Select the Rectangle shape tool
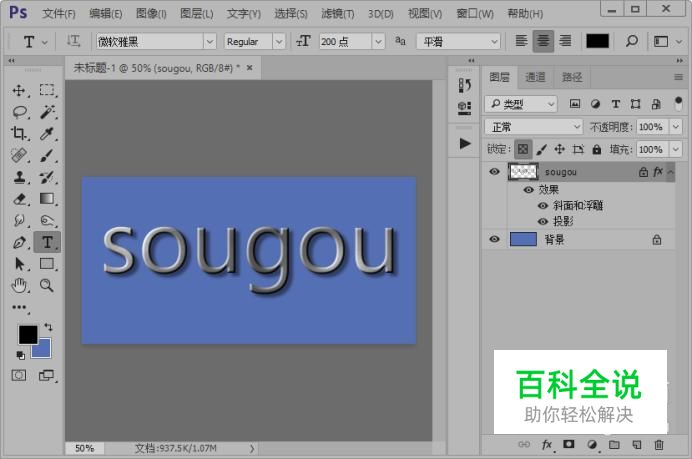This screenshot has width=692, height=459. (47, 264)
